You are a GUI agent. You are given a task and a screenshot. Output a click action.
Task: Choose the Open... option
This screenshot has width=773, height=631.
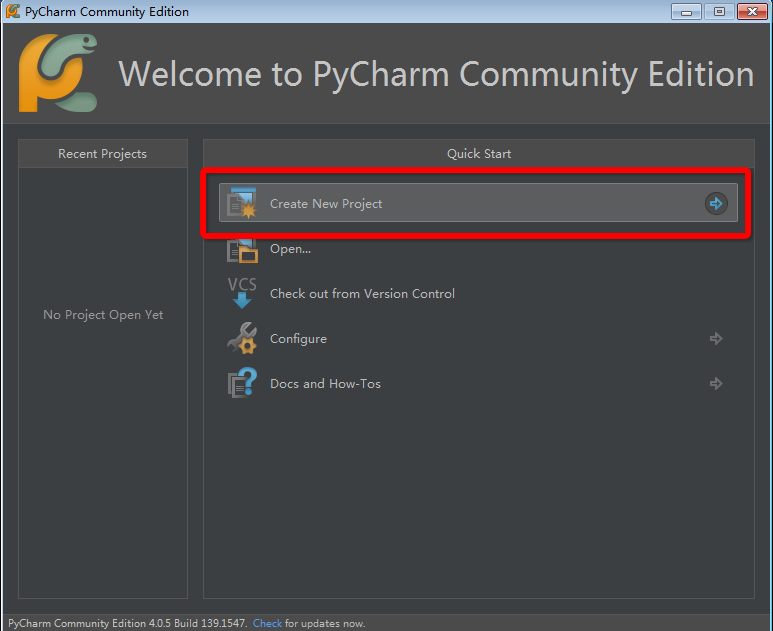click(x=290, y=248)
